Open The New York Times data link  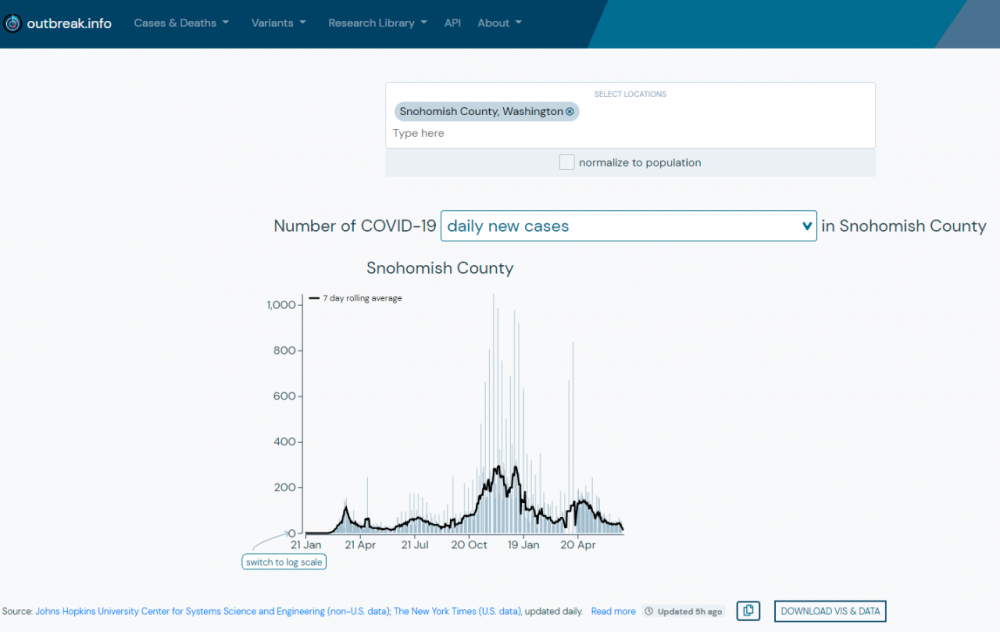pos(457,611)
